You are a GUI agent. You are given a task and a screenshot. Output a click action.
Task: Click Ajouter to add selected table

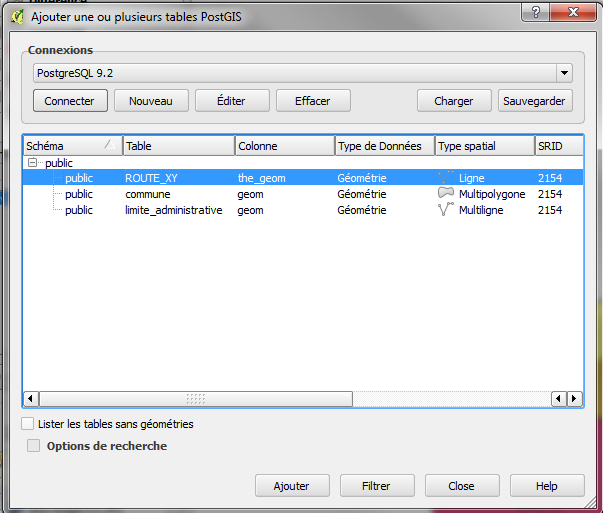(x=291, y=486)
